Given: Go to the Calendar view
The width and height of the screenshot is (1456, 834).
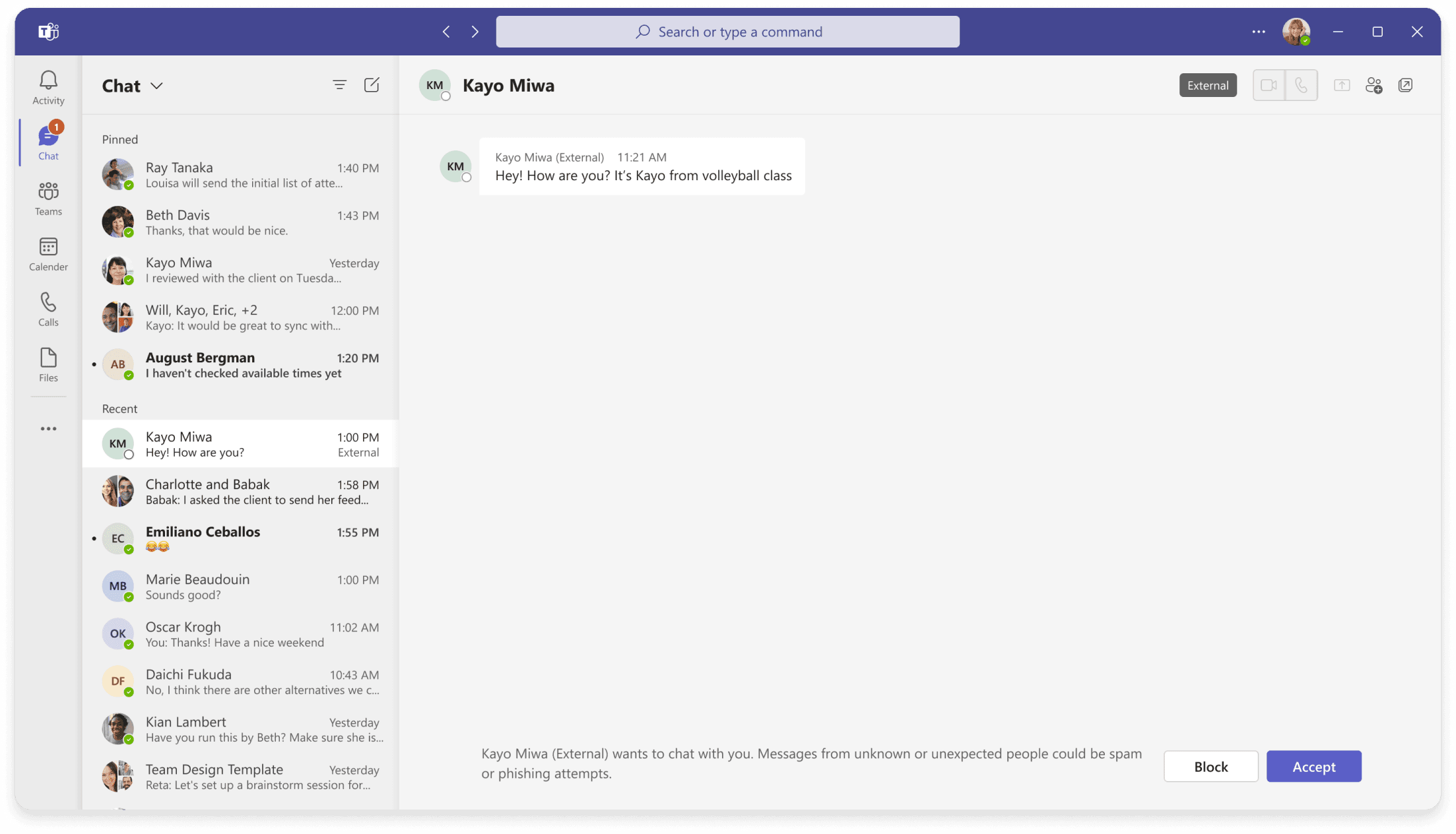Looking at the screenshot, I should [x=48, y=253].
